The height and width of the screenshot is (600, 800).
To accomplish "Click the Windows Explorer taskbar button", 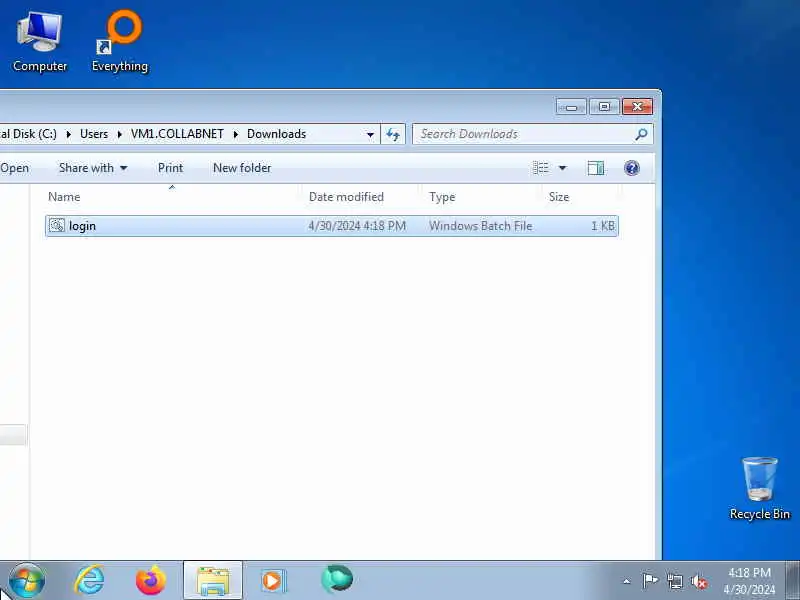I will 213,581.
